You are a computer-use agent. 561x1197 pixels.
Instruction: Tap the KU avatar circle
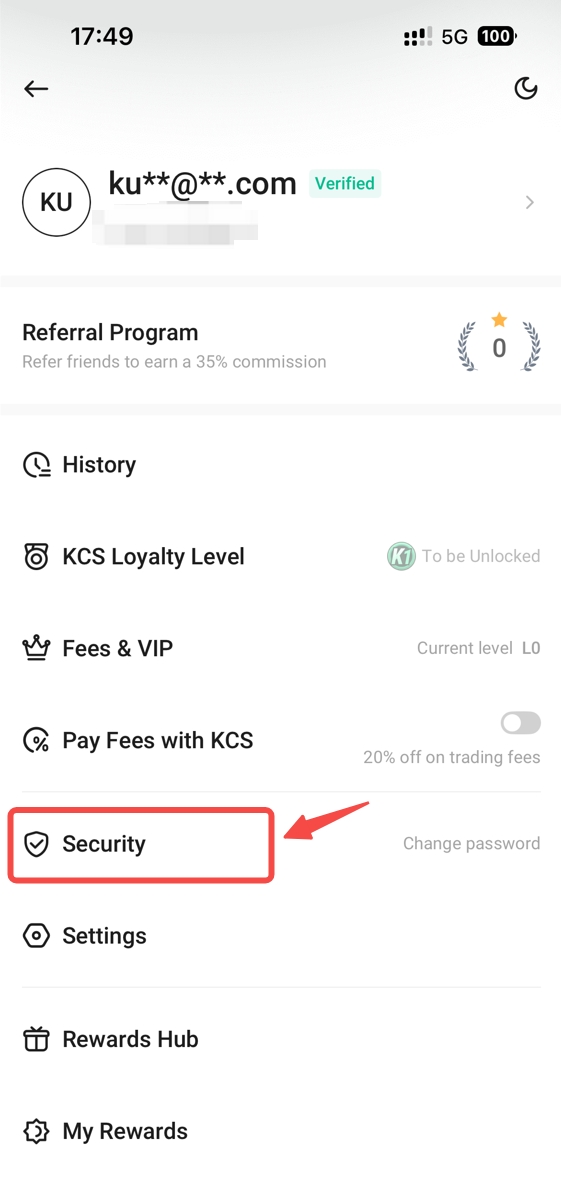[x=56, y=202]
